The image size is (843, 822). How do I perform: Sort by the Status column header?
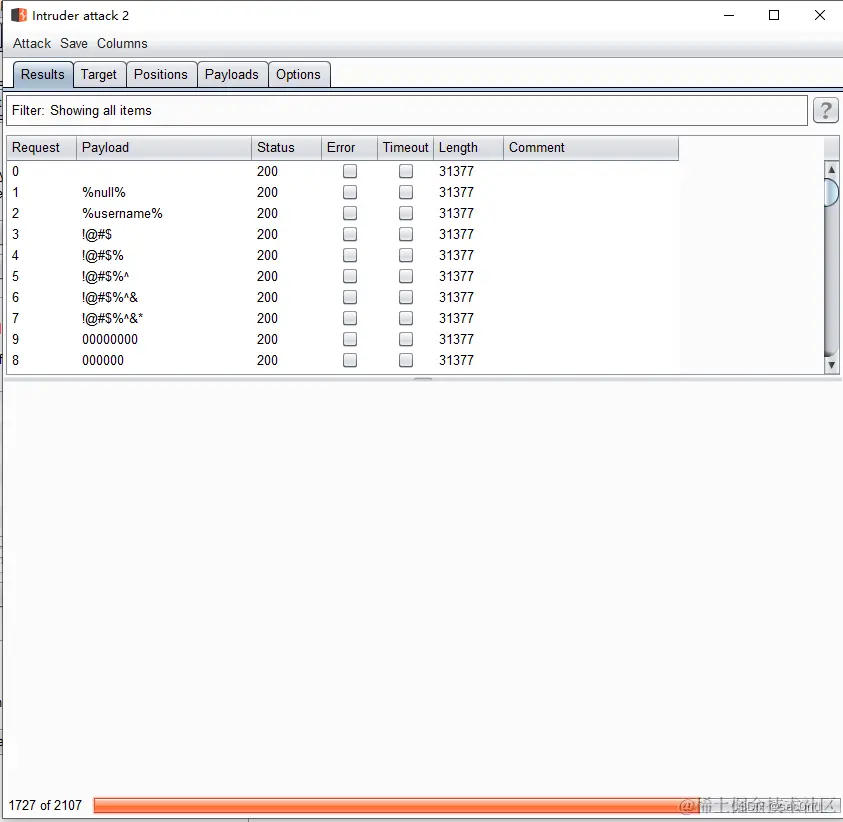[286, 148]
